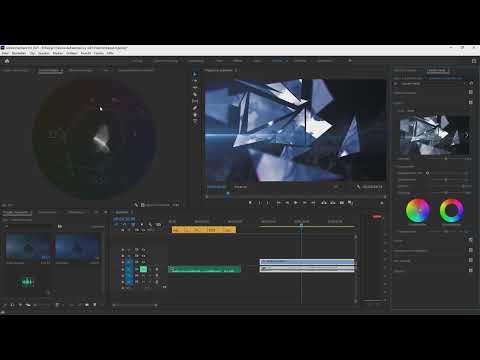Adjust the Saturation slider handle
Screen dimensions: 480x360
pos(446,193)
